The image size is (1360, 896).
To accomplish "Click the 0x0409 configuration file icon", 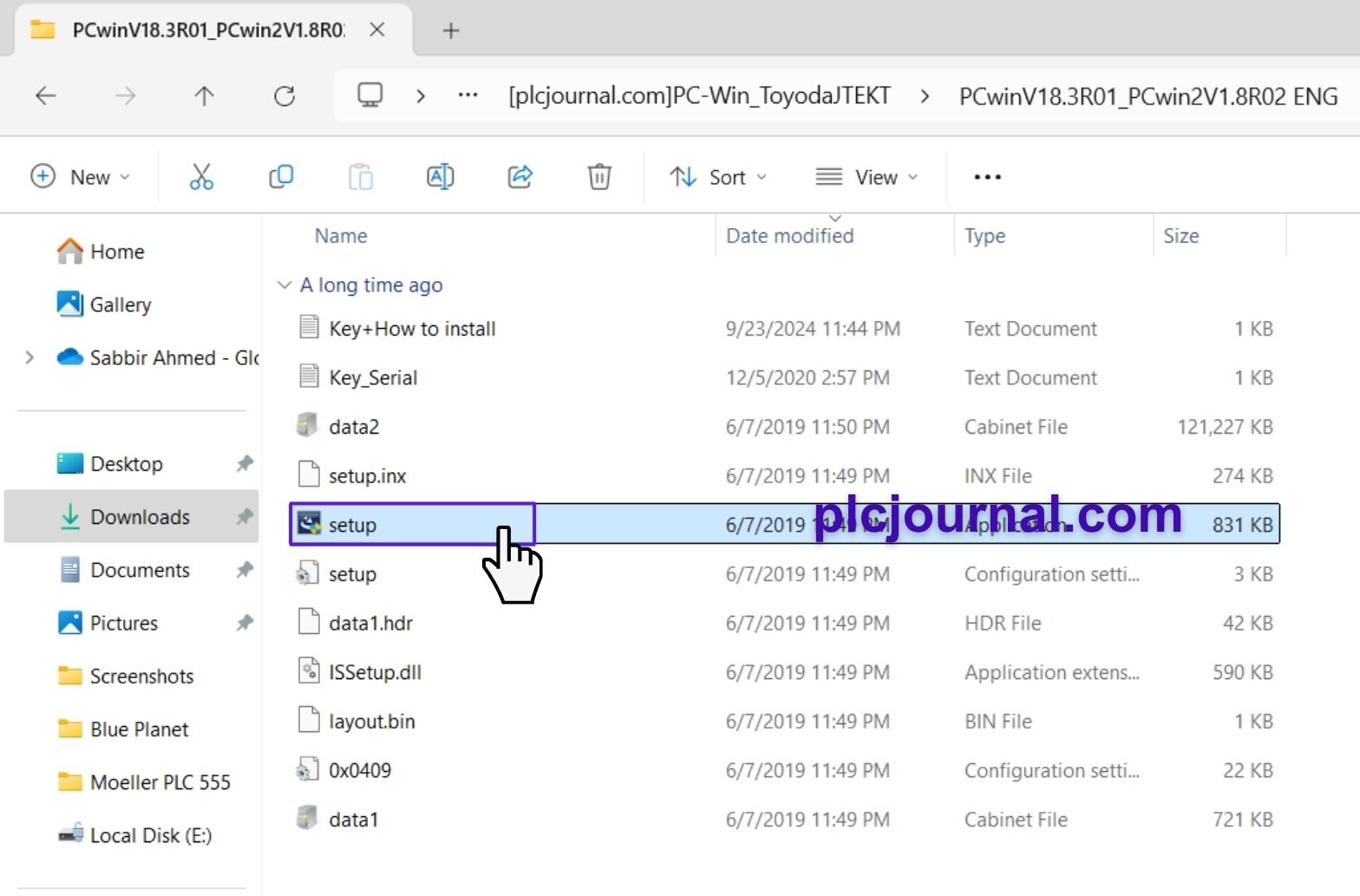I will pos(307,769).
